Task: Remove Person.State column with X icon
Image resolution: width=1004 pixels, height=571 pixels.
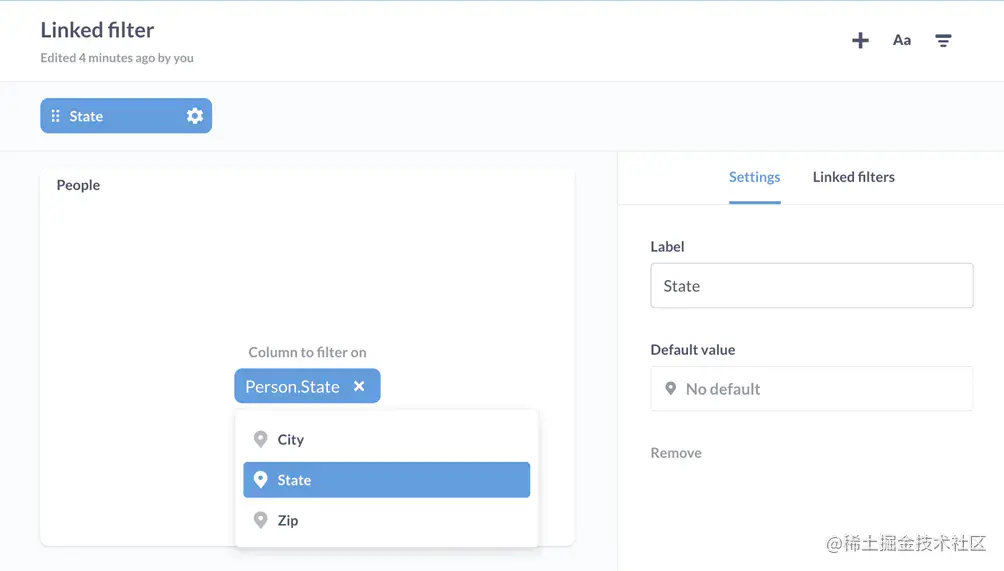Action: tap(359, 386)
